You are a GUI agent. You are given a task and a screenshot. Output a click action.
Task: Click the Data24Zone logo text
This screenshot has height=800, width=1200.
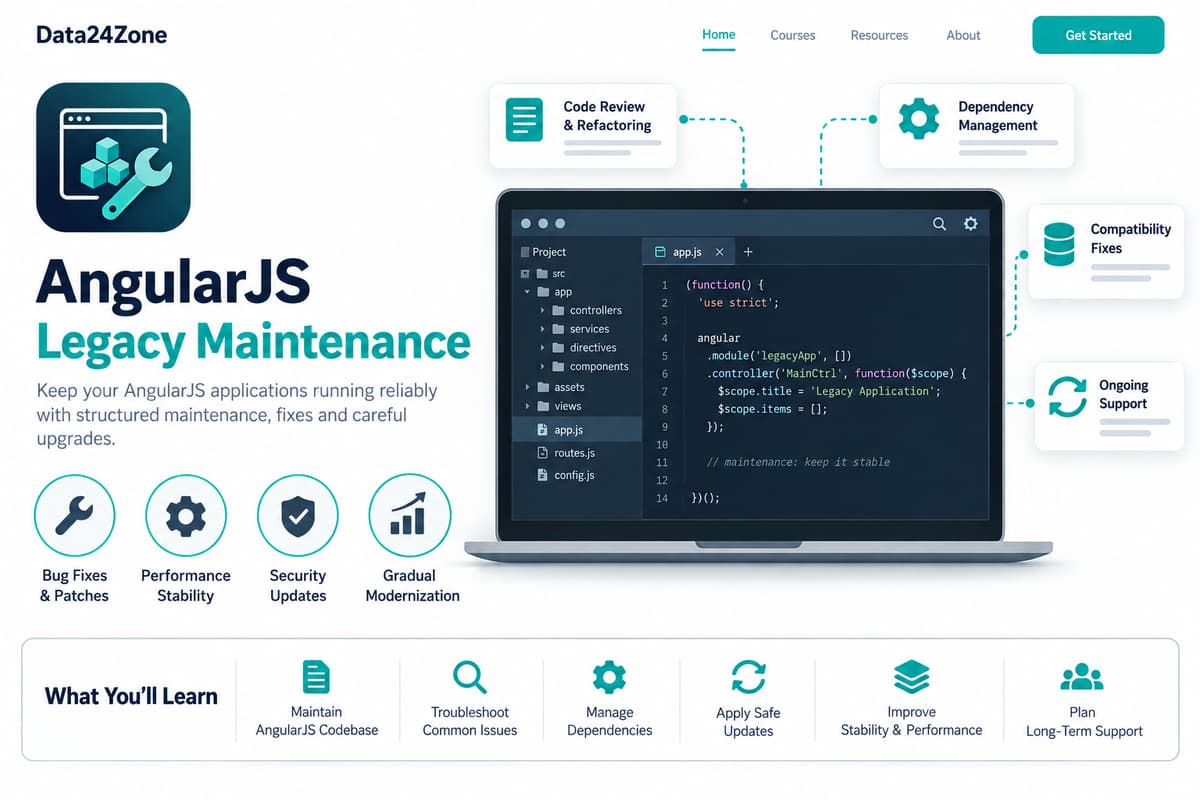coord(101,35)
